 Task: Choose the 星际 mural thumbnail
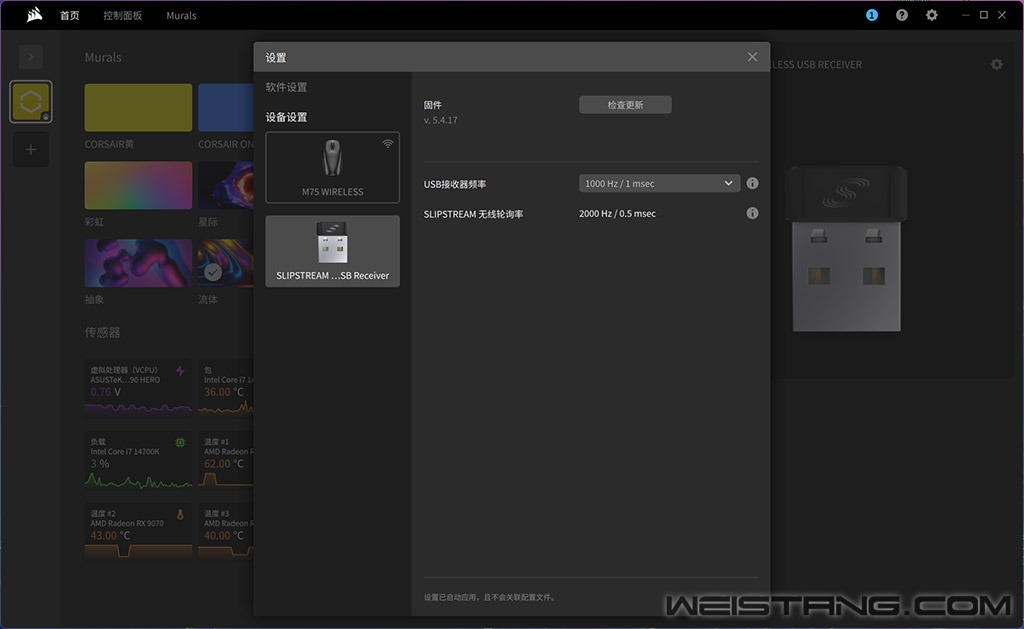pyautogui.click(x=226, y=185)
